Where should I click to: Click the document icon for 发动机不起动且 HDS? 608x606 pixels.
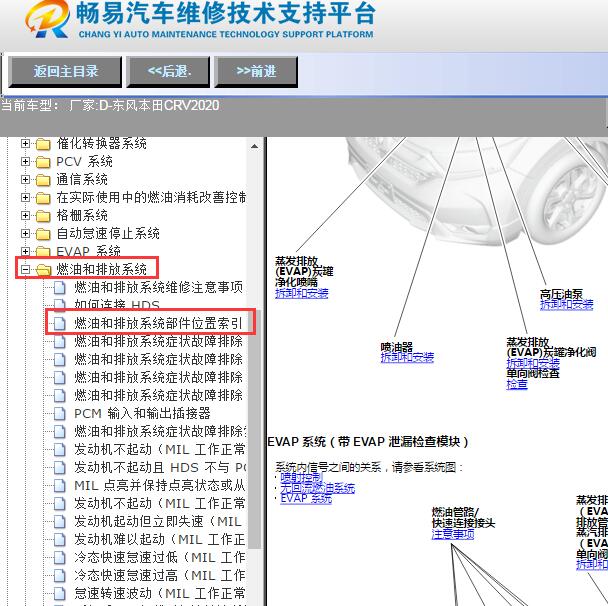tap(59, 468)
